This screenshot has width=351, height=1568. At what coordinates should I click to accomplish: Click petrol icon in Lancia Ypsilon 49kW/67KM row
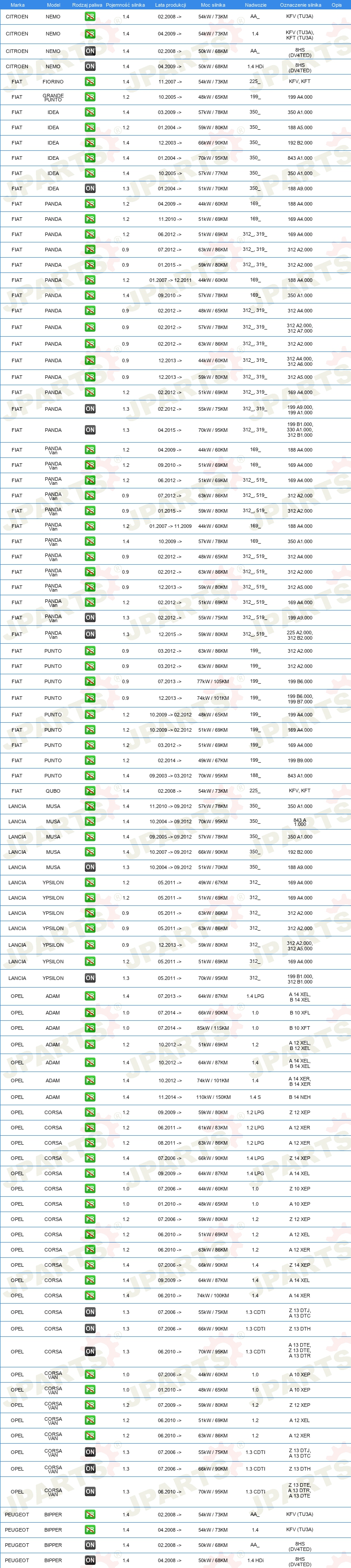coord(90,882)
